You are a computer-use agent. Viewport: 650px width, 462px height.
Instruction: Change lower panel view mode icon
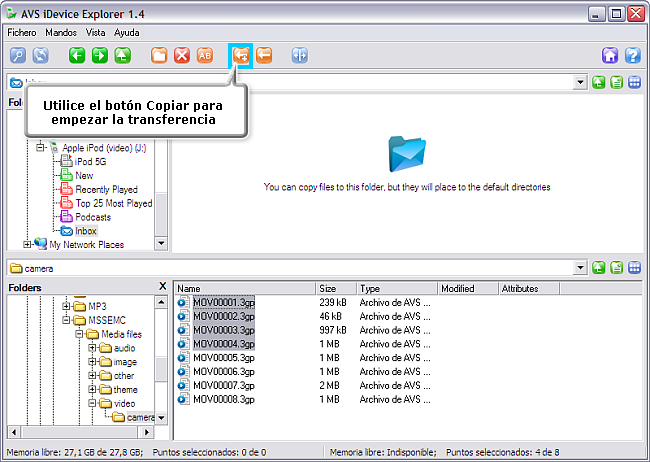(635, 268)
